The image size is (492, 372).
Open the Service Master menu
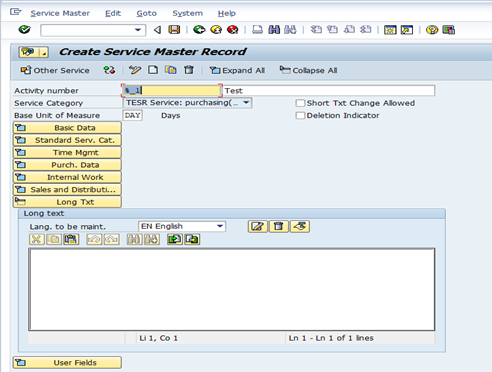60,13
